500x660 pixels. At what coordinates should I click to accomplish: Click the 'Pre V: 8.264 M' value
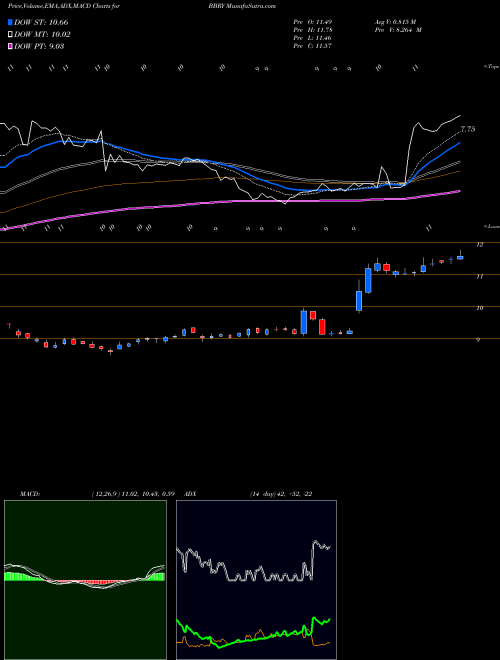click(398, 30)
